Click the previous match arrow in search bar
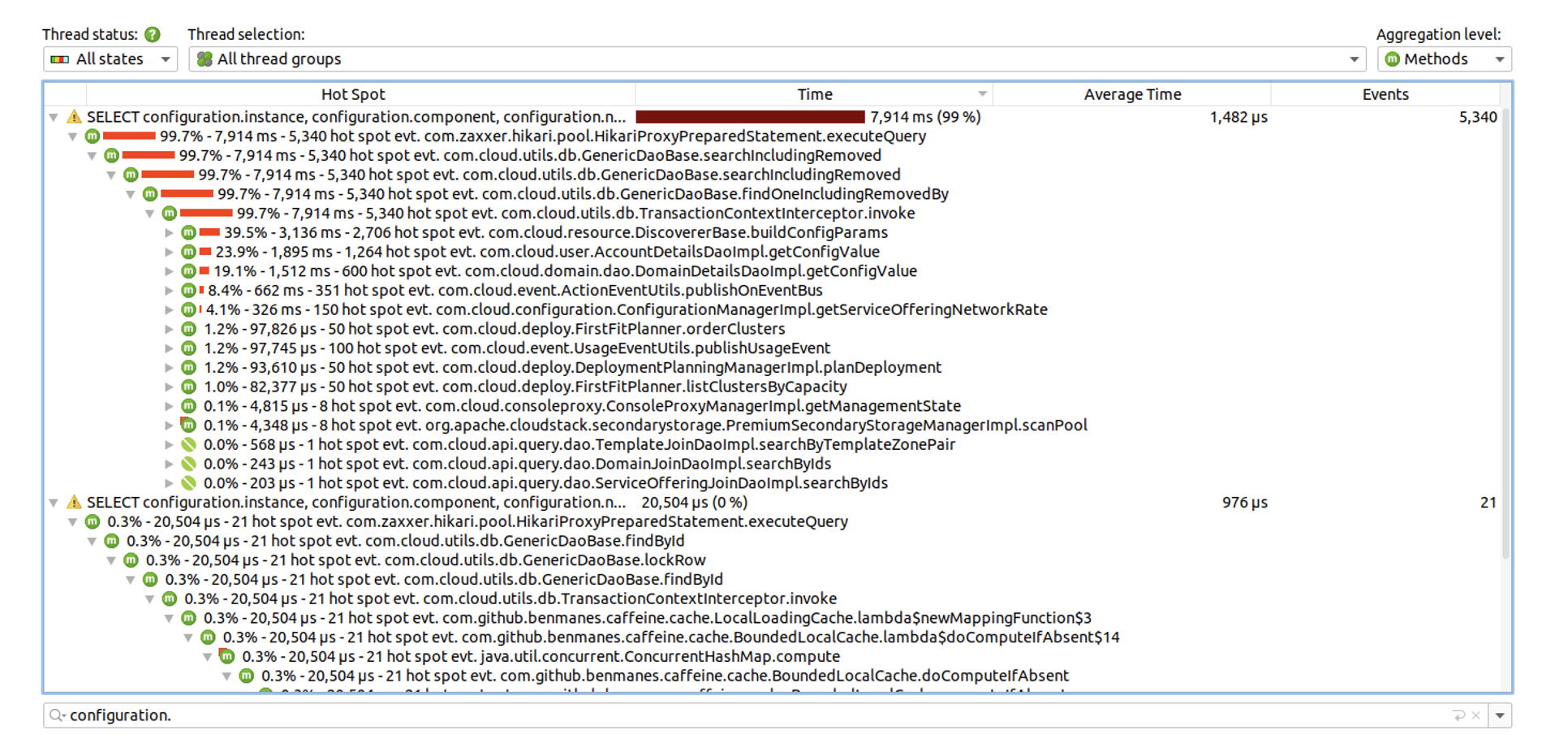The image size is (1568, 752). pos(1458,715)
